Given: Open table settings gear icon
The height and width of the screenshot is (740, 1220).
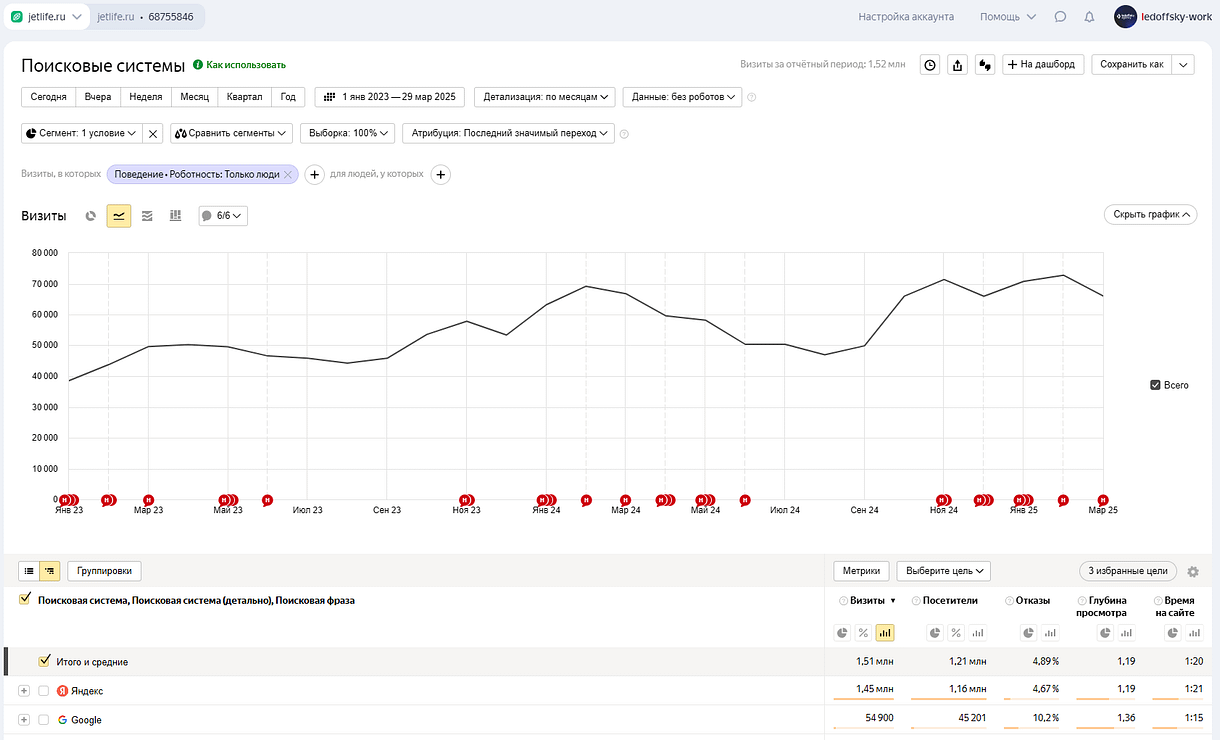Looking at the screenshot, I should pos(1192,571).
